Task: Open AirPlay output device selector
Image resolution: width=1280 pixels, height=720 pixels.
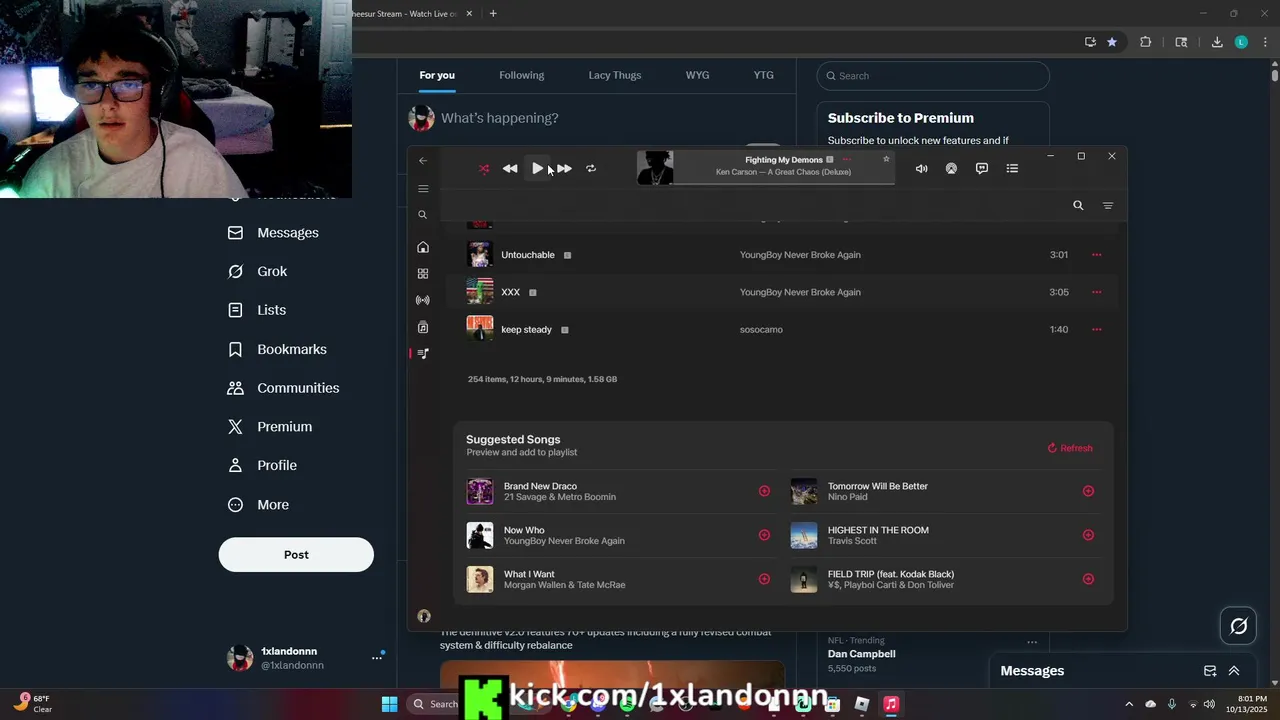Action: click(951, 169)
